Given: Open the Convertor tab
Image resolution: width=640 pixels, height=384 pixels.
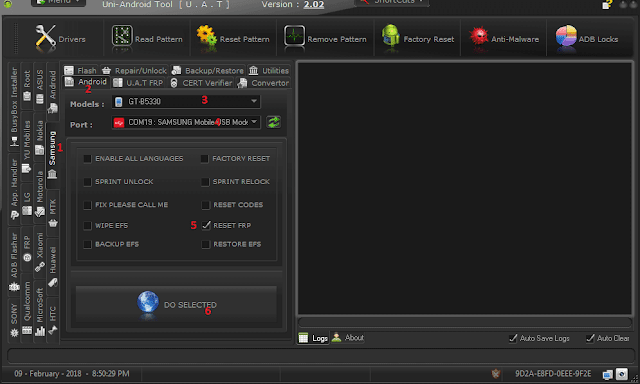Looking at the screenshot, I should point(263,83).
